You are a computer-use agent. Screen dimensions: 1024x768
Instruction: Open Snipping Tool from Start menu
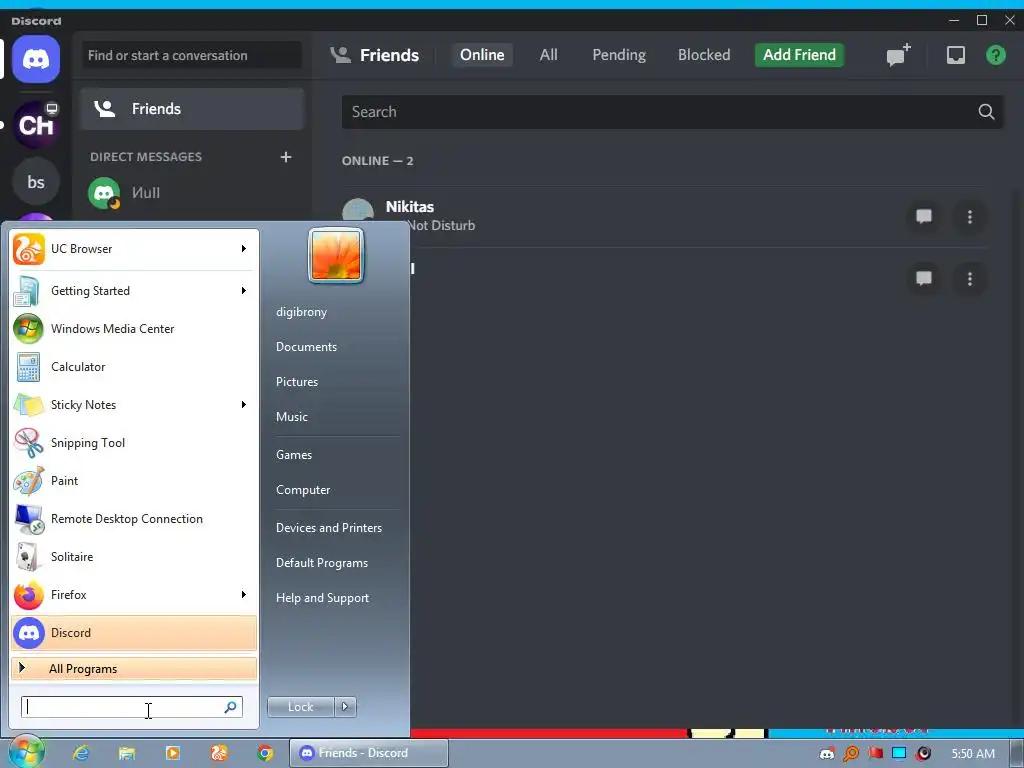click(x=134, y=443)
